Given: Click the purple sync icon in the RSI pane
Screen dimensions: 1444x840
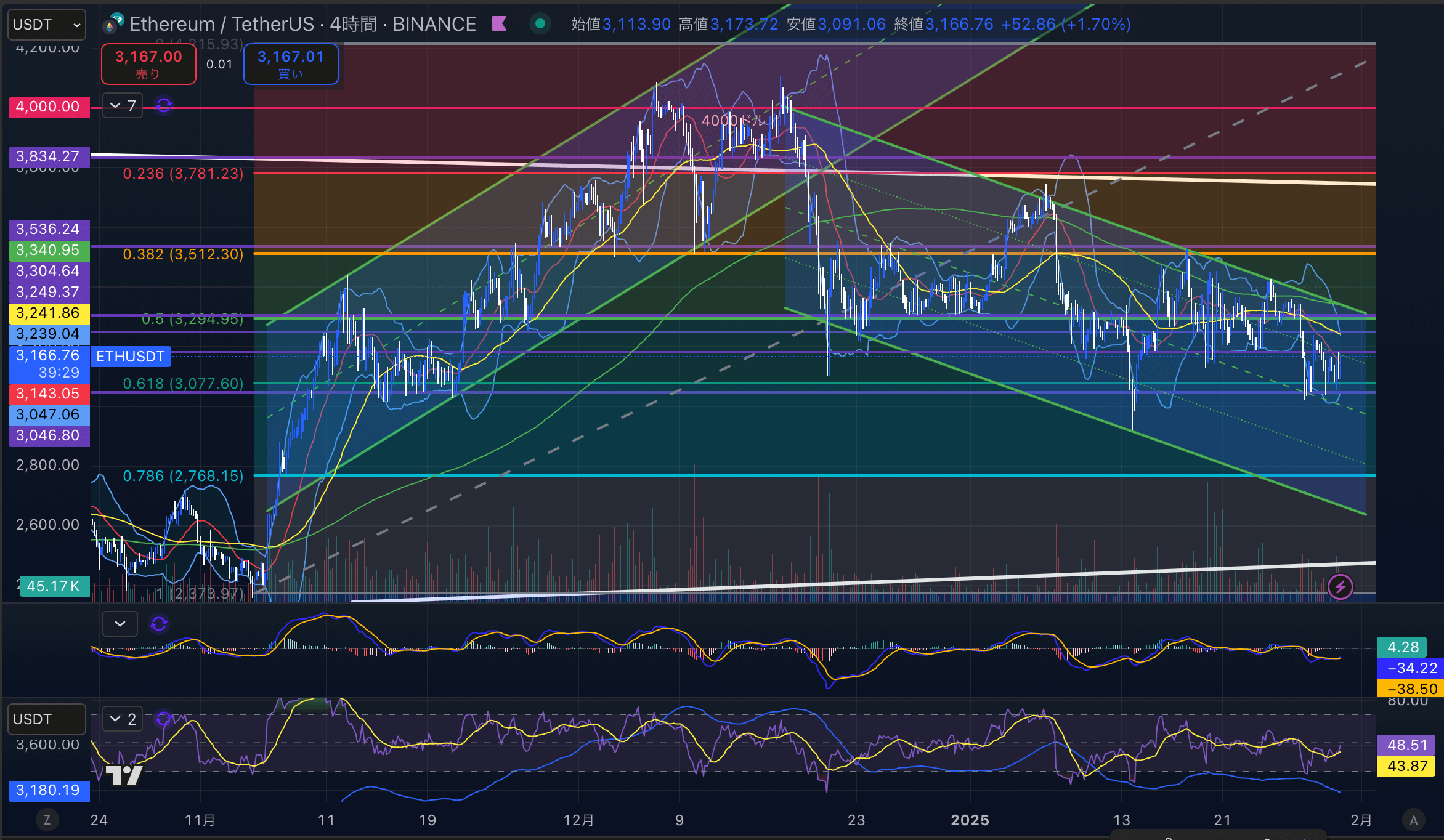Looking at the screenshot, I should [163, 719].
